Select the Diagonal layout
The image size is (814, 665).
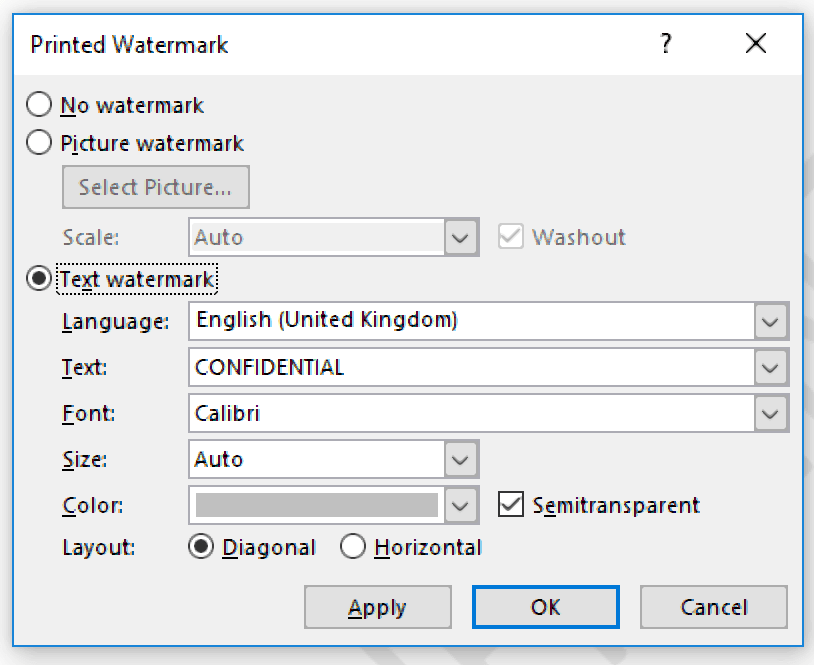[200, 547]
